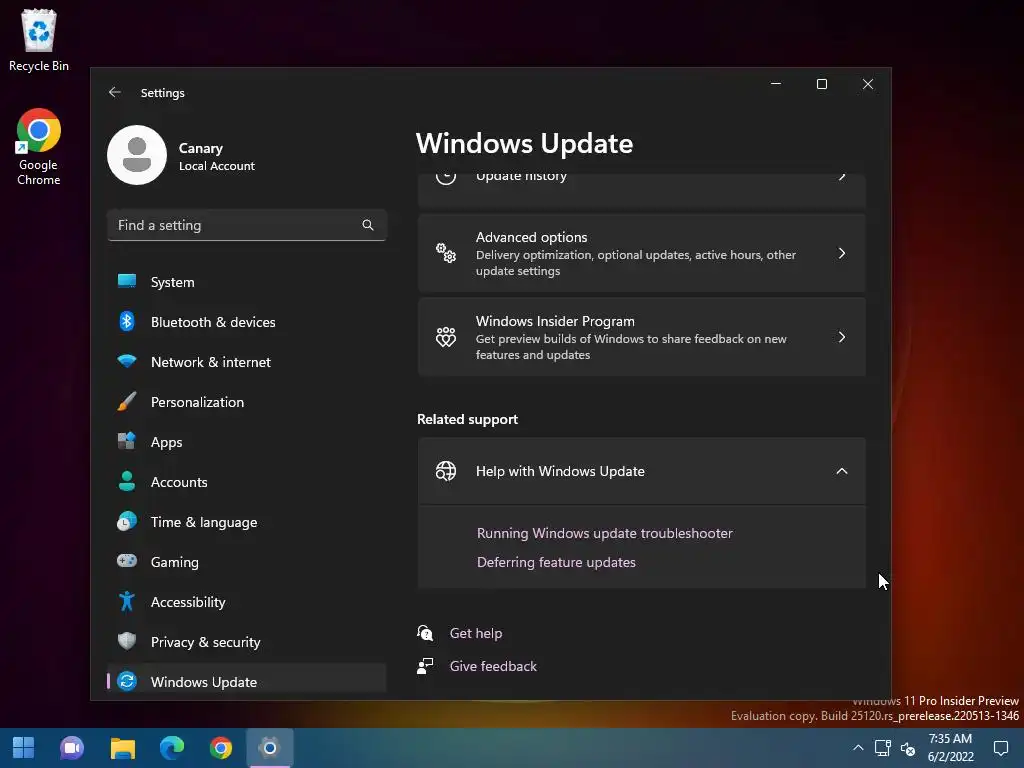Image resolution: width=1024 pixels, height=768 pixels.
Task: Click the System monitor icon
Action: [x=127, y=281]
